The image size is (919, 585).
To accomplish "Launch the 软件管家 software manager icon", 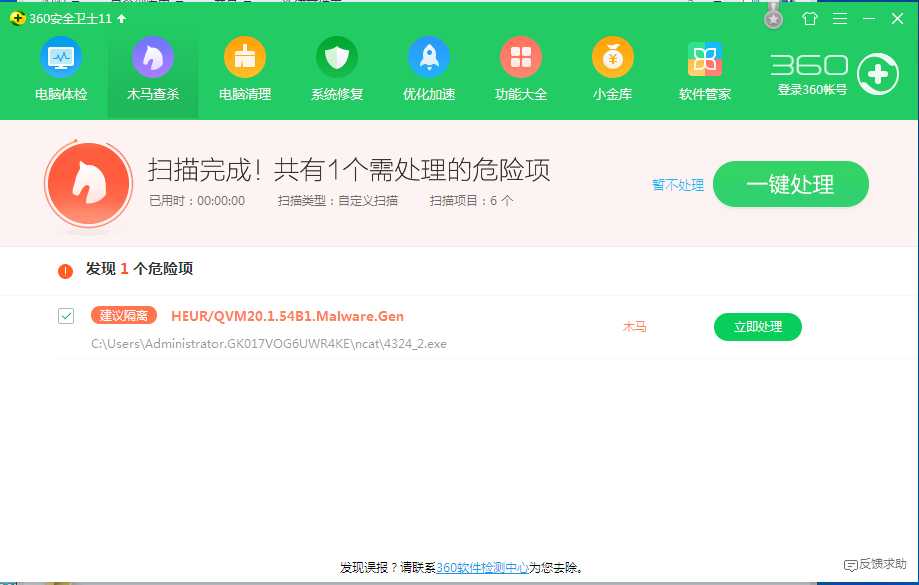I will (x=705, y=68).
